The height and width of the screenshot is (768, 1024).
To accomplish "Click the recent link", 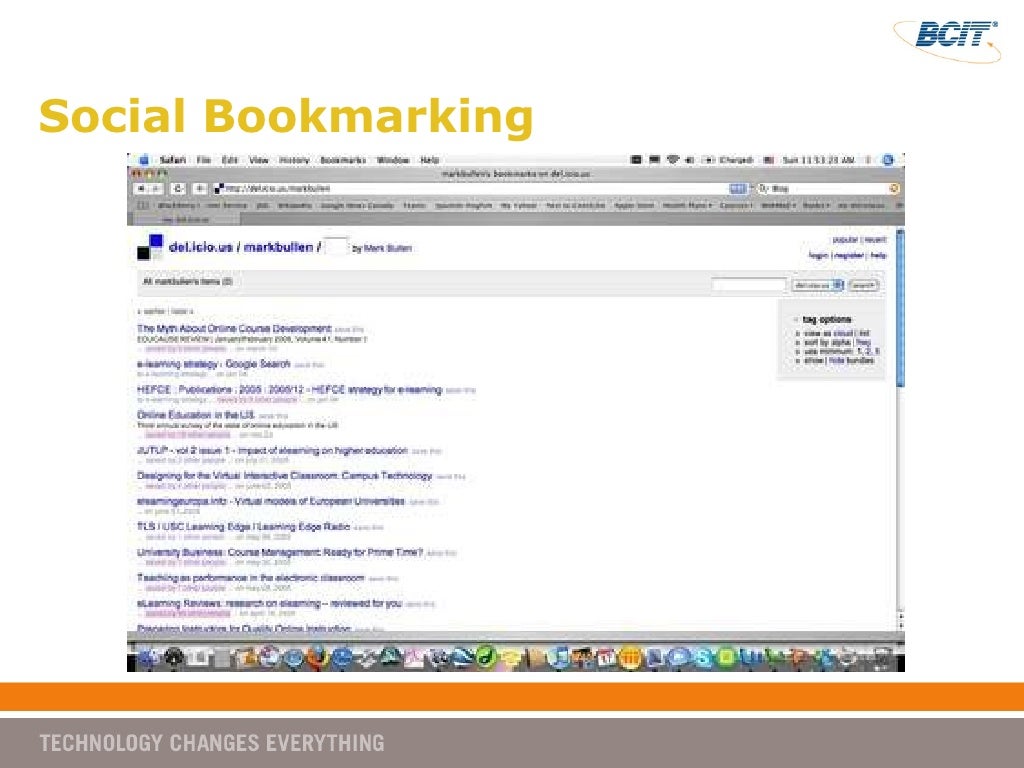I will coord(875,240).
